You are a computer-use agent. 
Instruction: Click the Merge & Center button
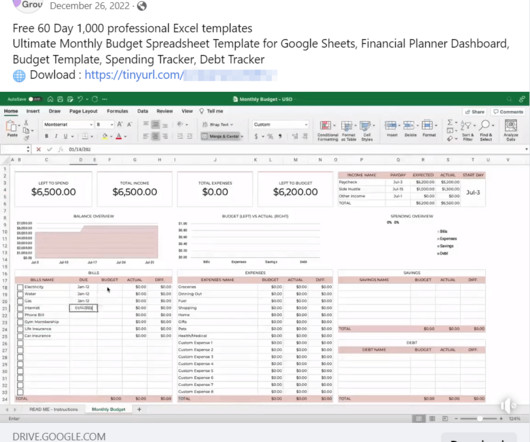pos(220,136)
